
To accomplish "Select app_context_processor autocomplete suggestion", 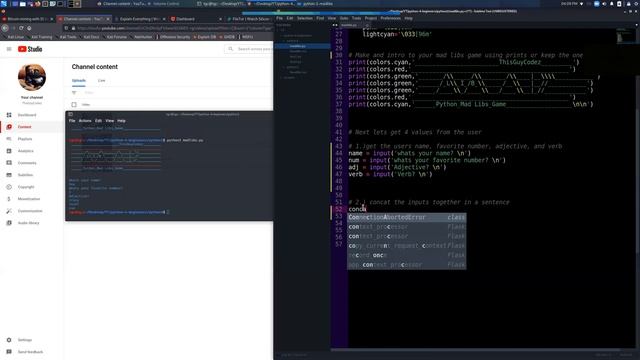I will [x=407, y=264].
